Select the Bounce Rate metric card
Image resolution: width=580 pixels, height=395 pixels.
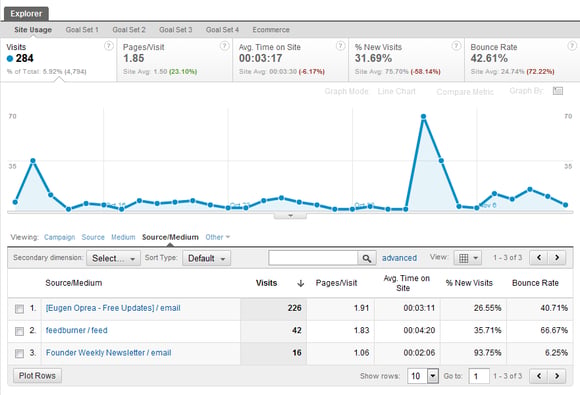point(522,60)
